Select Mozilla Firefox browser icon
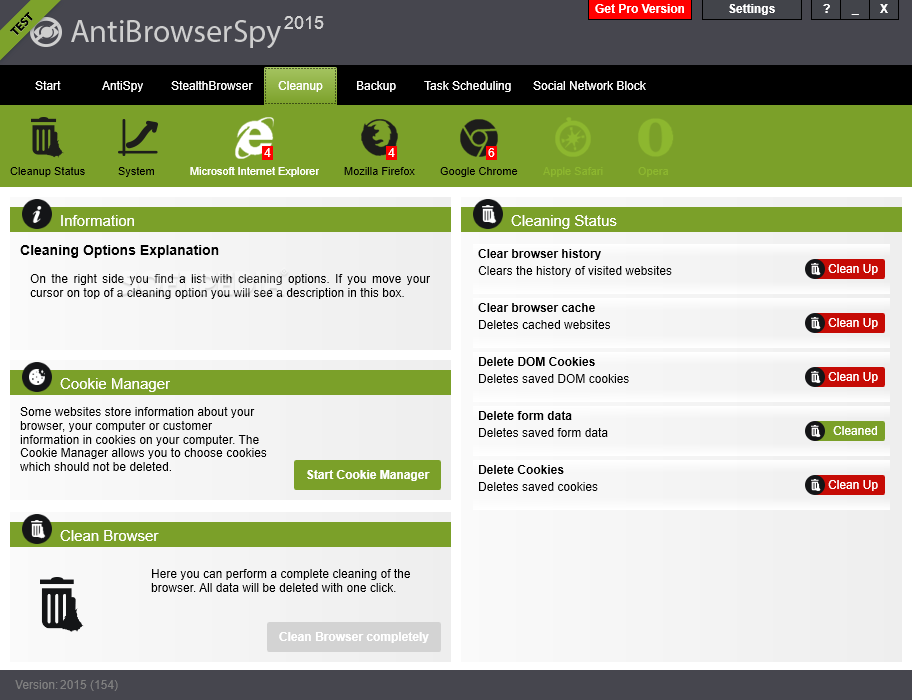This screenshot has width=912, height=700. pos(379,139)
